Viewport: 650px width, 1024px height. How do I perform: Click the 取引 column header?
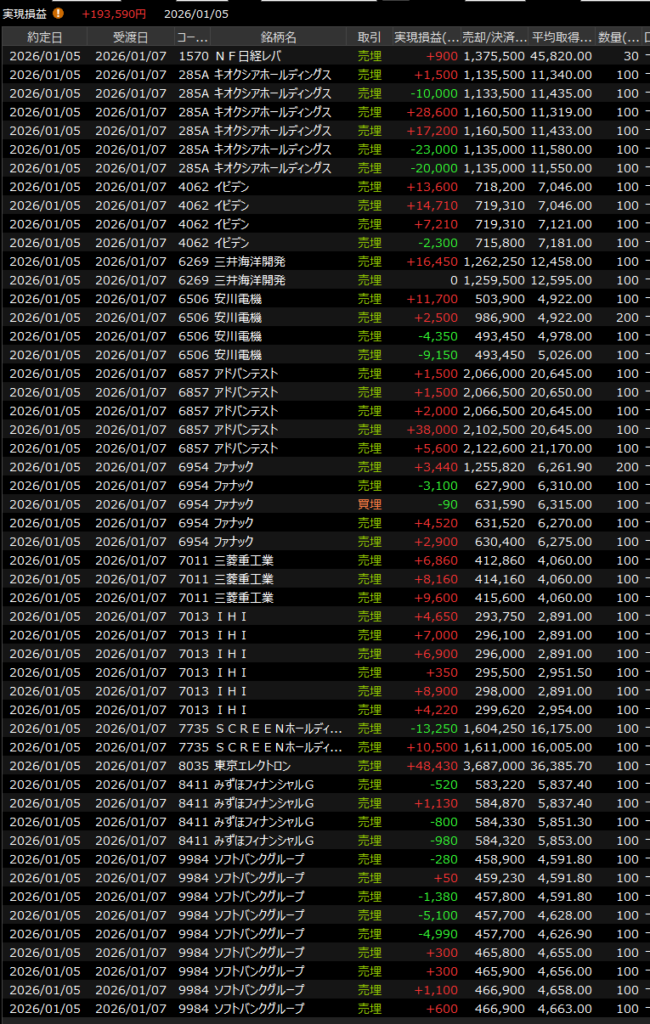tap(369, 37)
